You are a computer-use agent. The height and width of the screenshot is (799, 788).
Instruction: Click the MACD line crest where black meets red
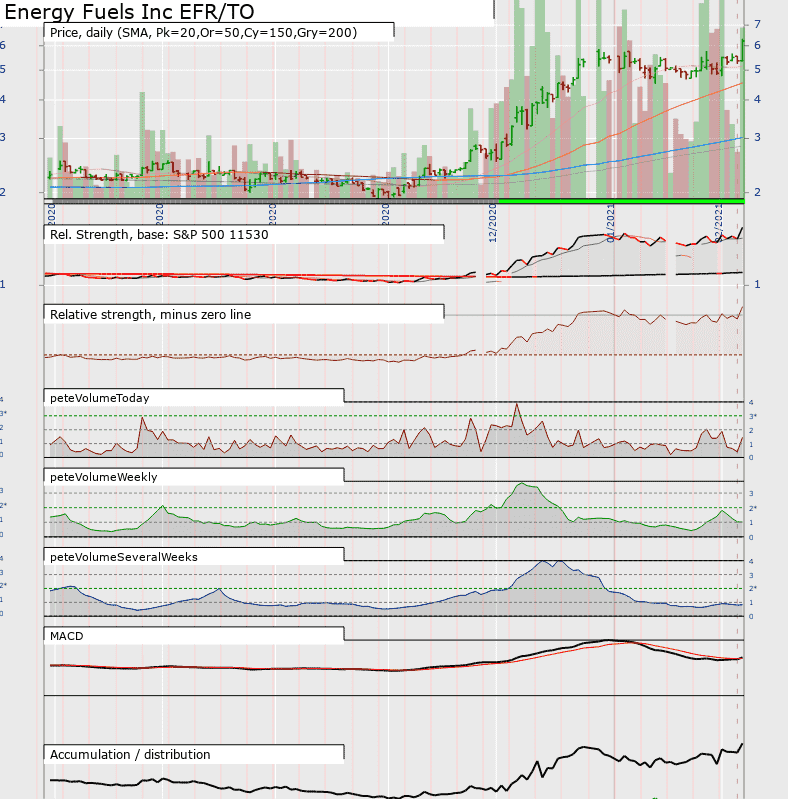(x=631, y=642)
